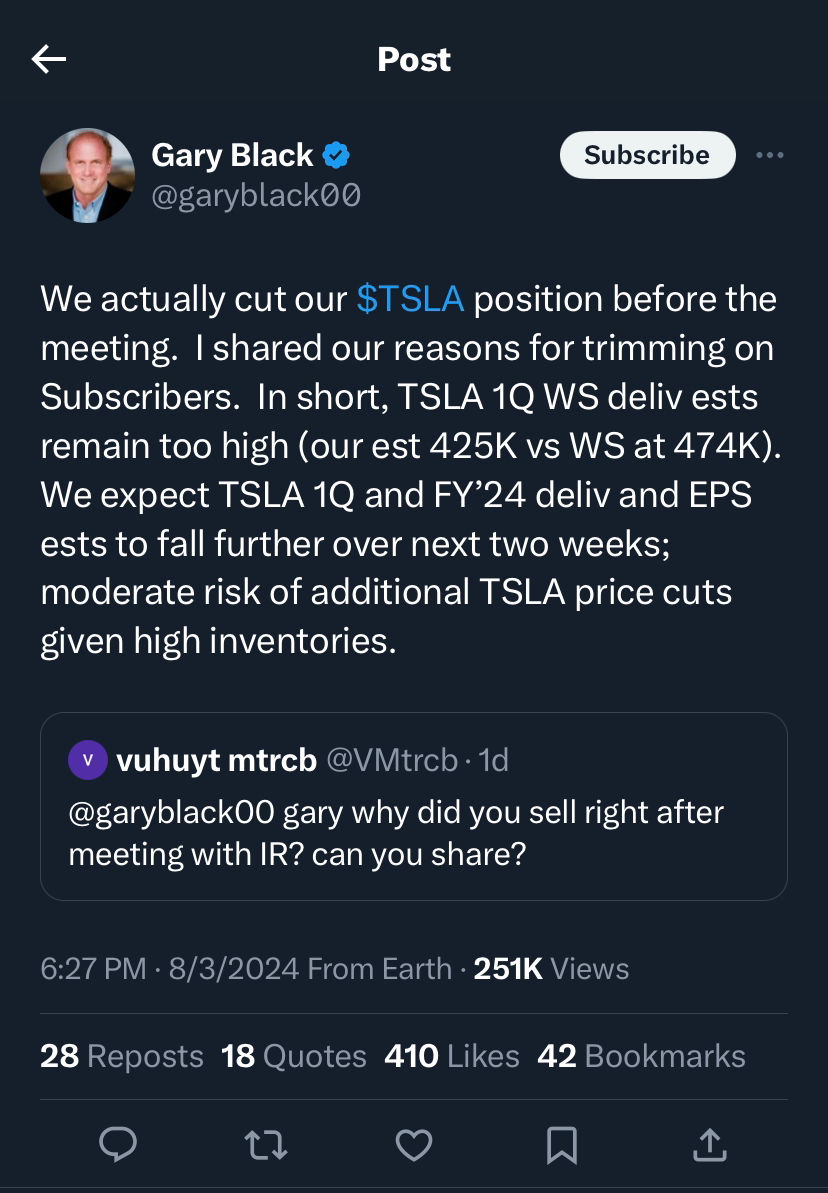The width and height of the screenshot is (828, 1193).
Task: Like the post using the heart icon
Action: tap(414, 1146)
